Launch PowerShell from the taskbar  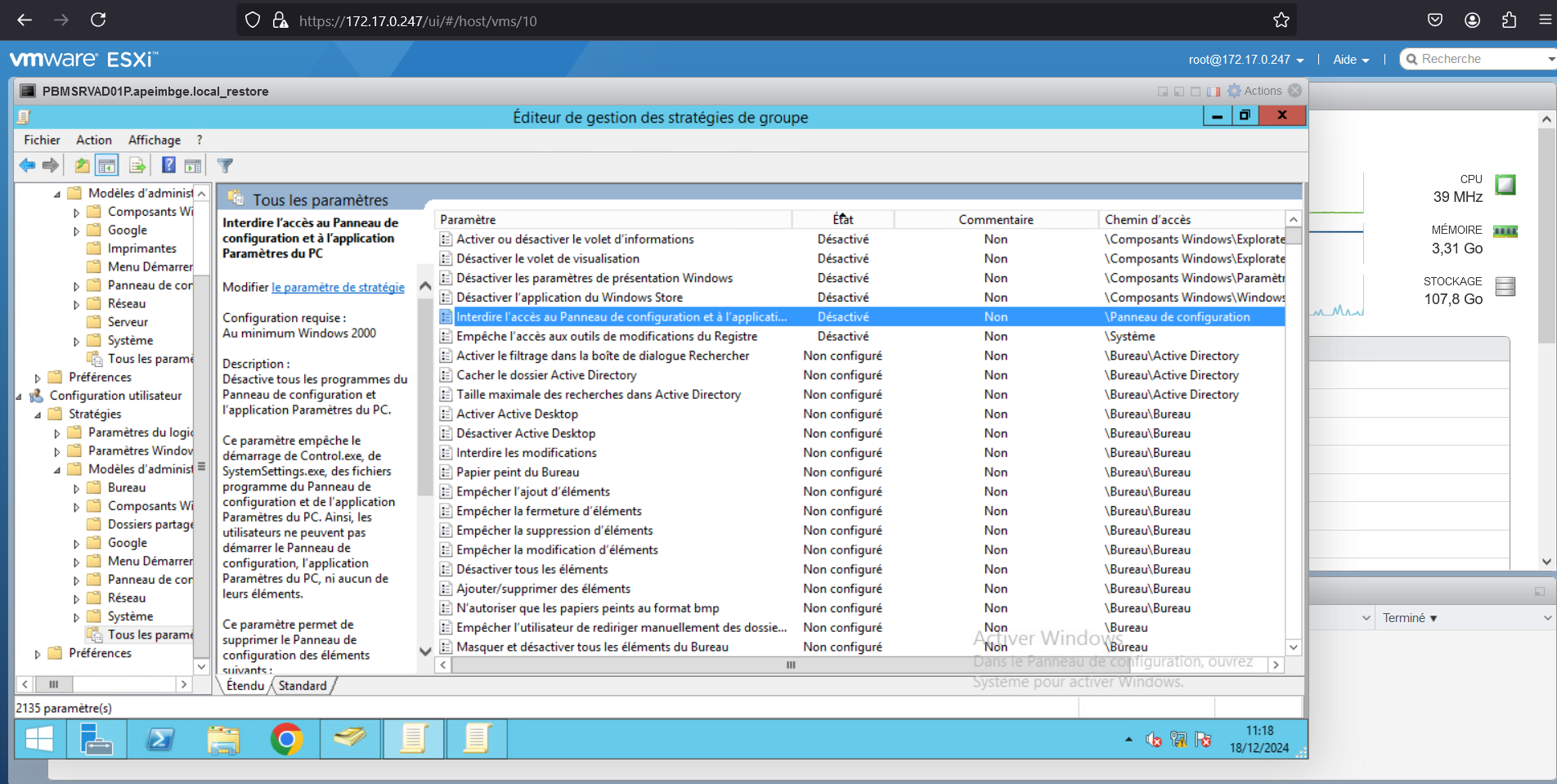pos(159,740)
